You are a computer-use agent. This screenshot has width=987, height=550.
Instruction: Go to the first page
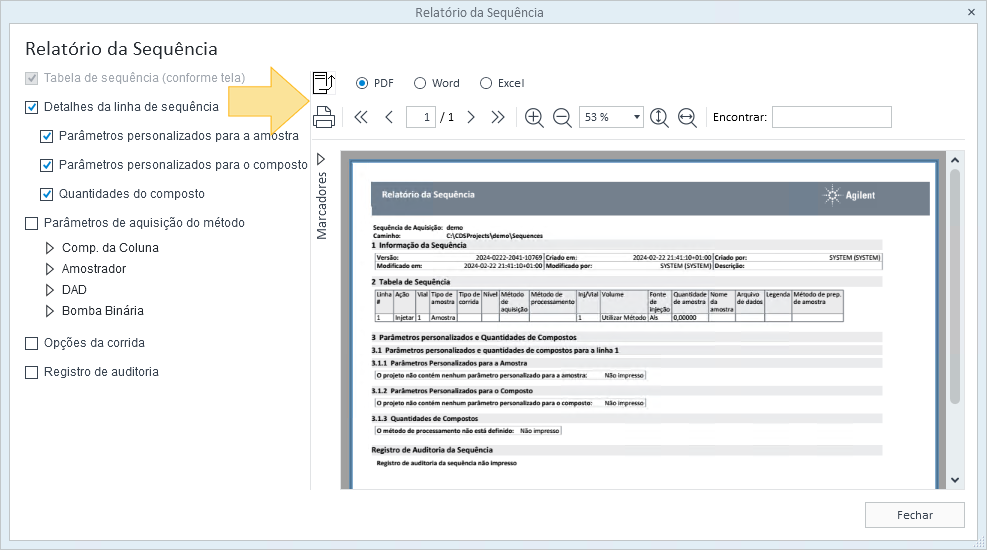click(361, 117)
